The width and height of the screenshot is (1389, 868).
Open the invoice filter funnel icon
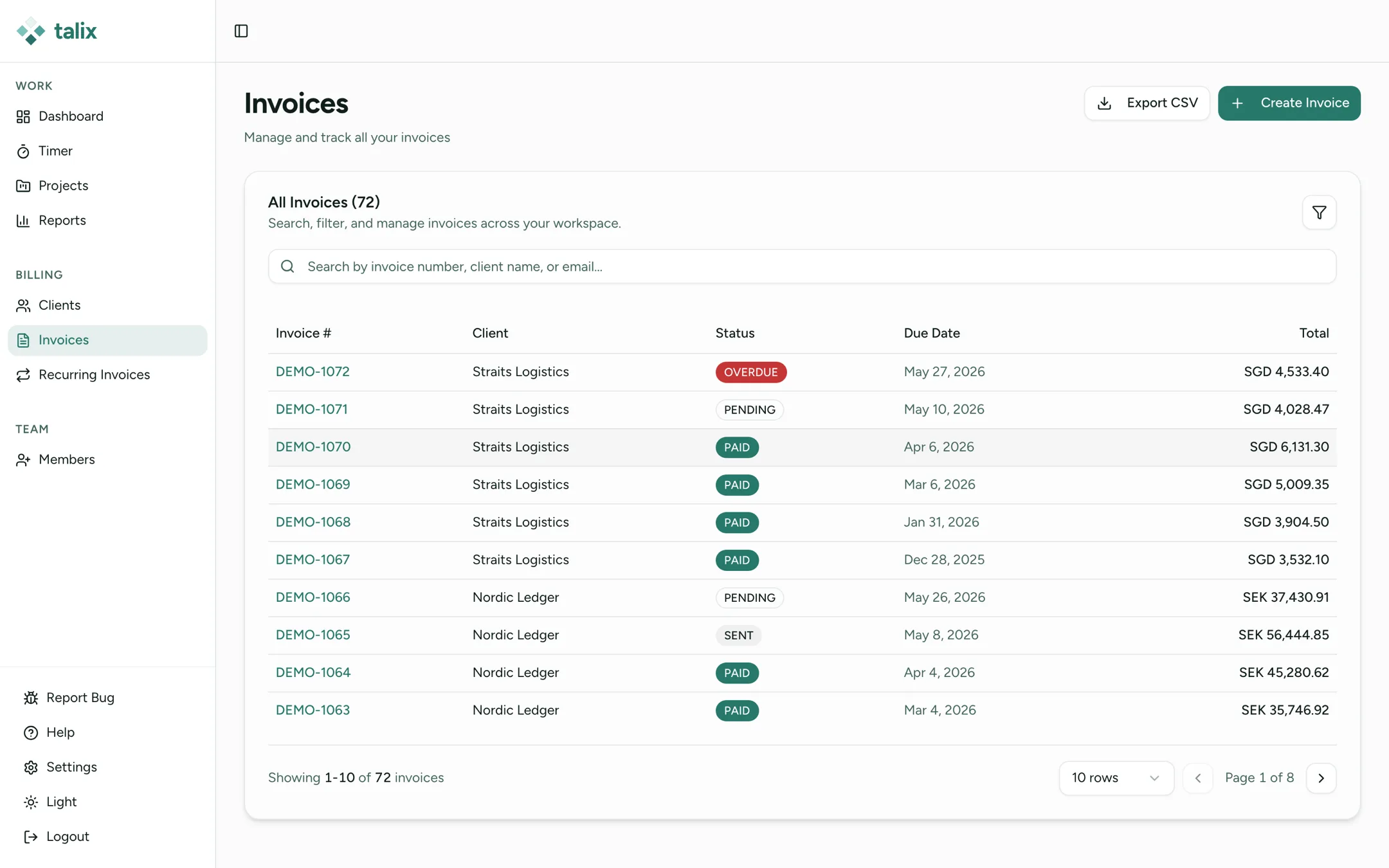pos(1319,212)
